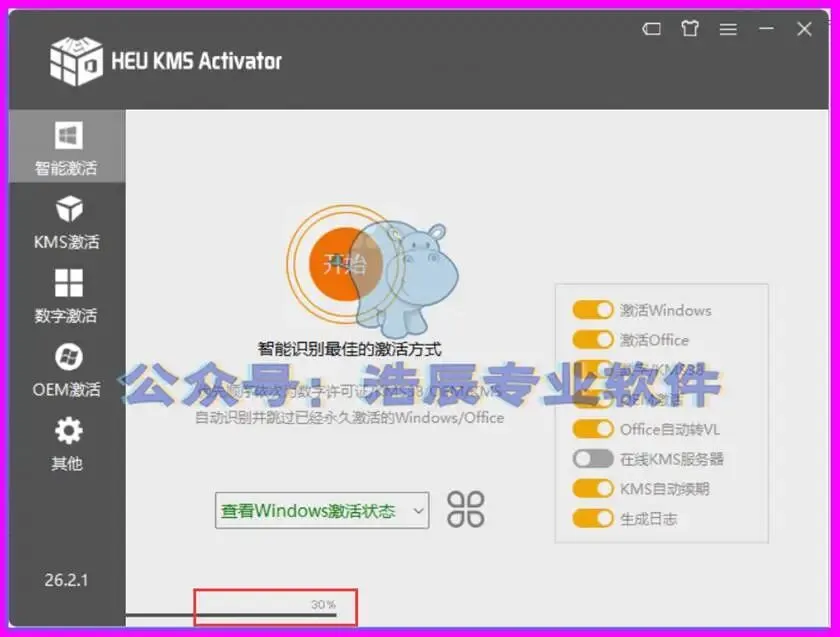Click the progress bar showing 30%
This screenshot has width=840, height=637.
(231, 615)
